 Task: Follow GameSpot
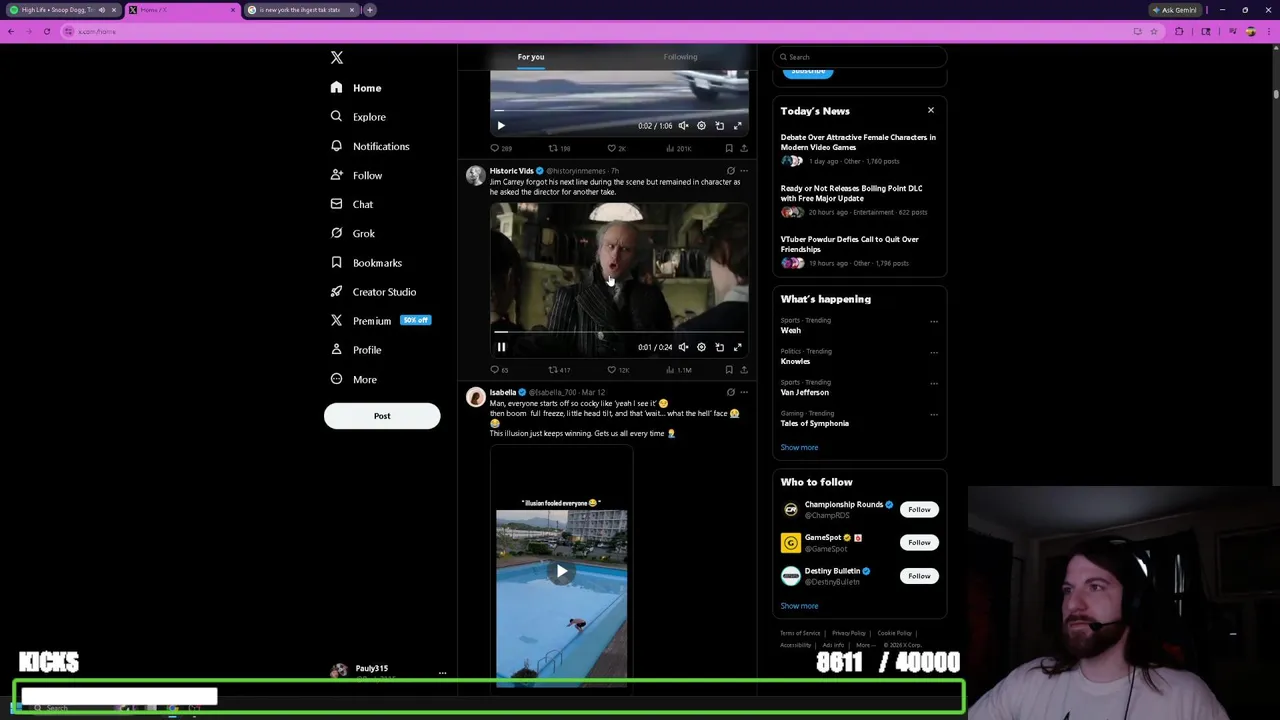click(x=919, y=543)
